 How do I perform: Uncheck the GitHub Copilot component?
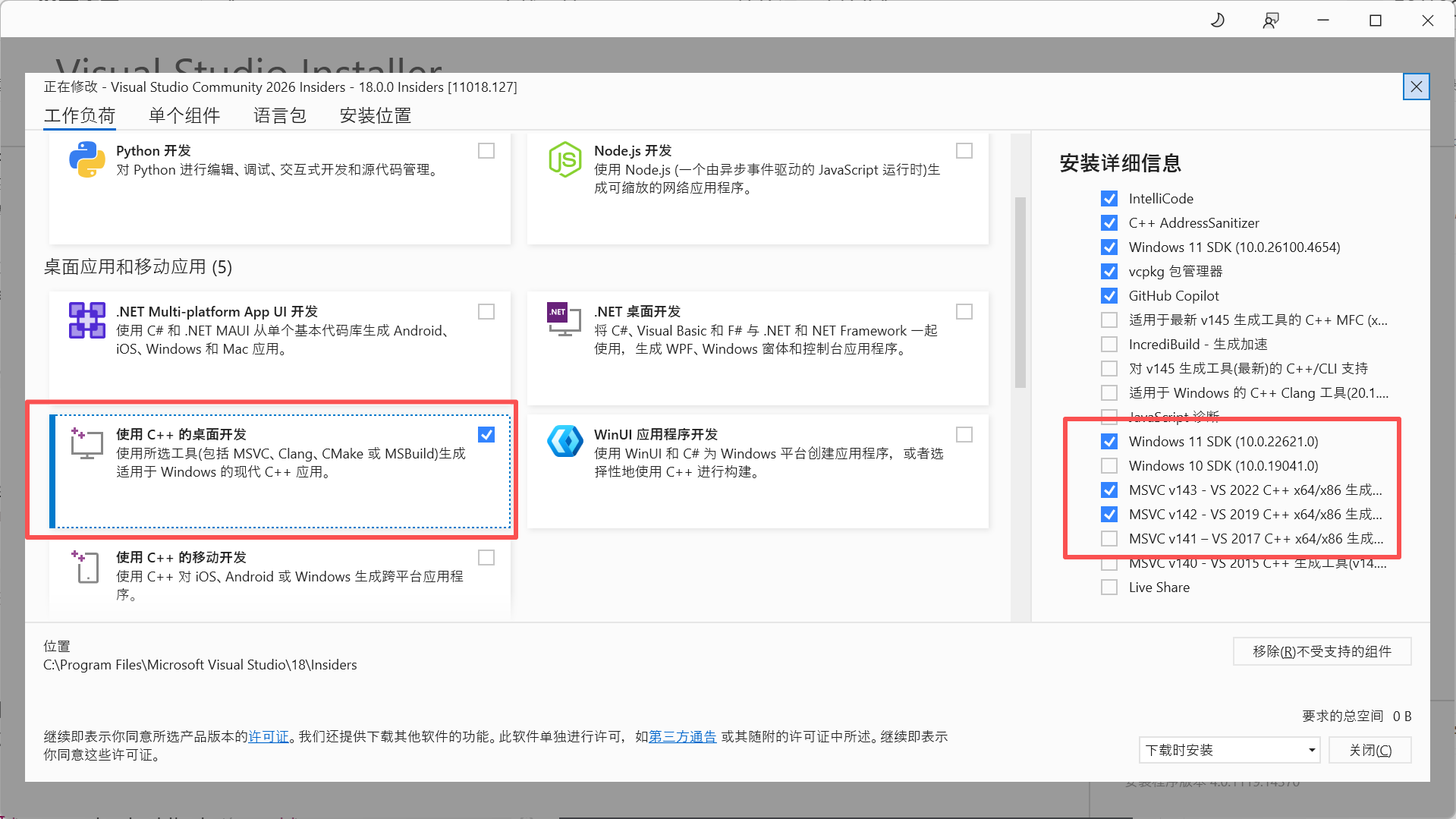1109,296
